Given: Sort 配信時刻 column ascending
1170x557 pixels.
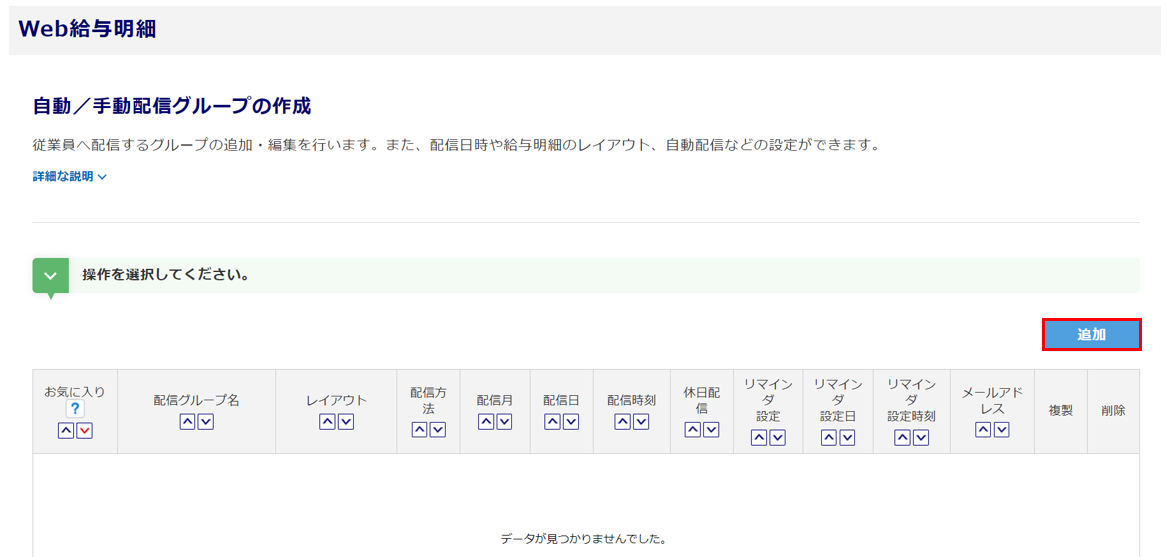Looking at the screenshot, I should pyautogui.click(x=622, y=423).
